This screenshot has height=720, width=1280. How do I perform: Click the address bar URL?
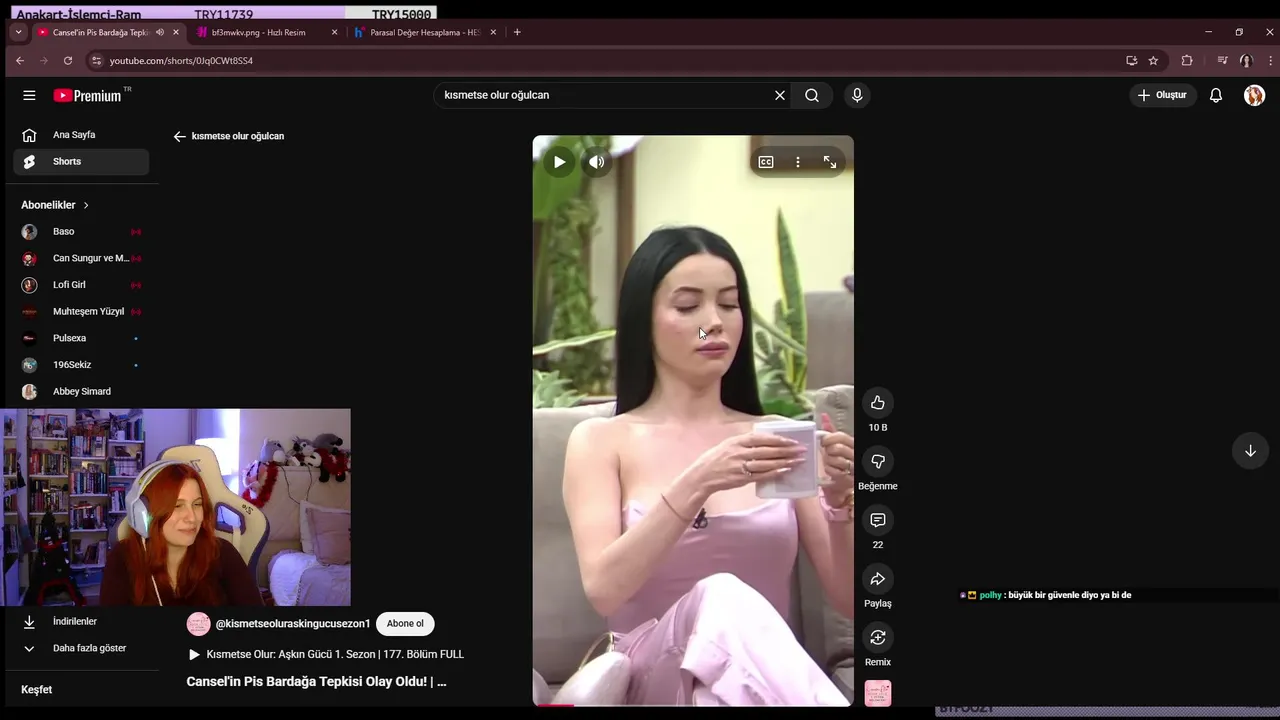tap(181, 61)
